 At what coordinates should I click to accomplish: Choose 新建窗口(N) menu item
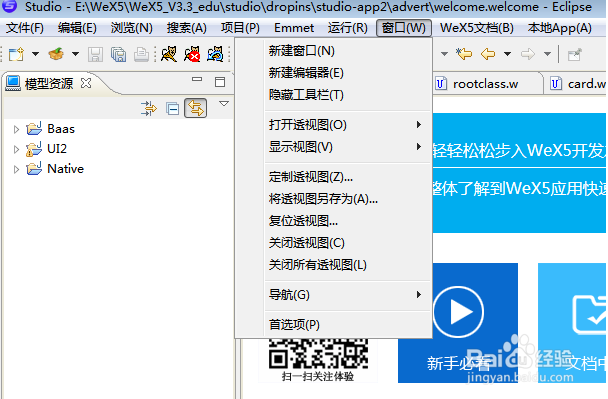point(333,51)
